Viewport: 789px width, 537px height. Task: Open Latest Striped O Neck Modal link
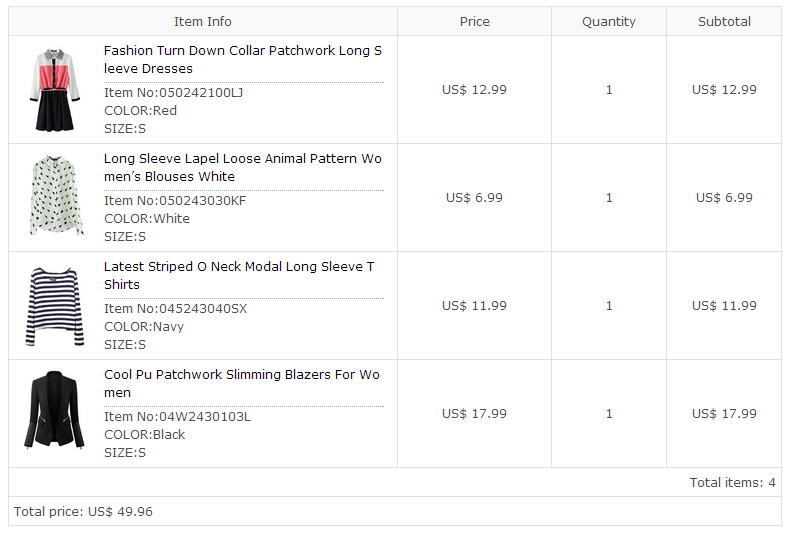point(239,275)
